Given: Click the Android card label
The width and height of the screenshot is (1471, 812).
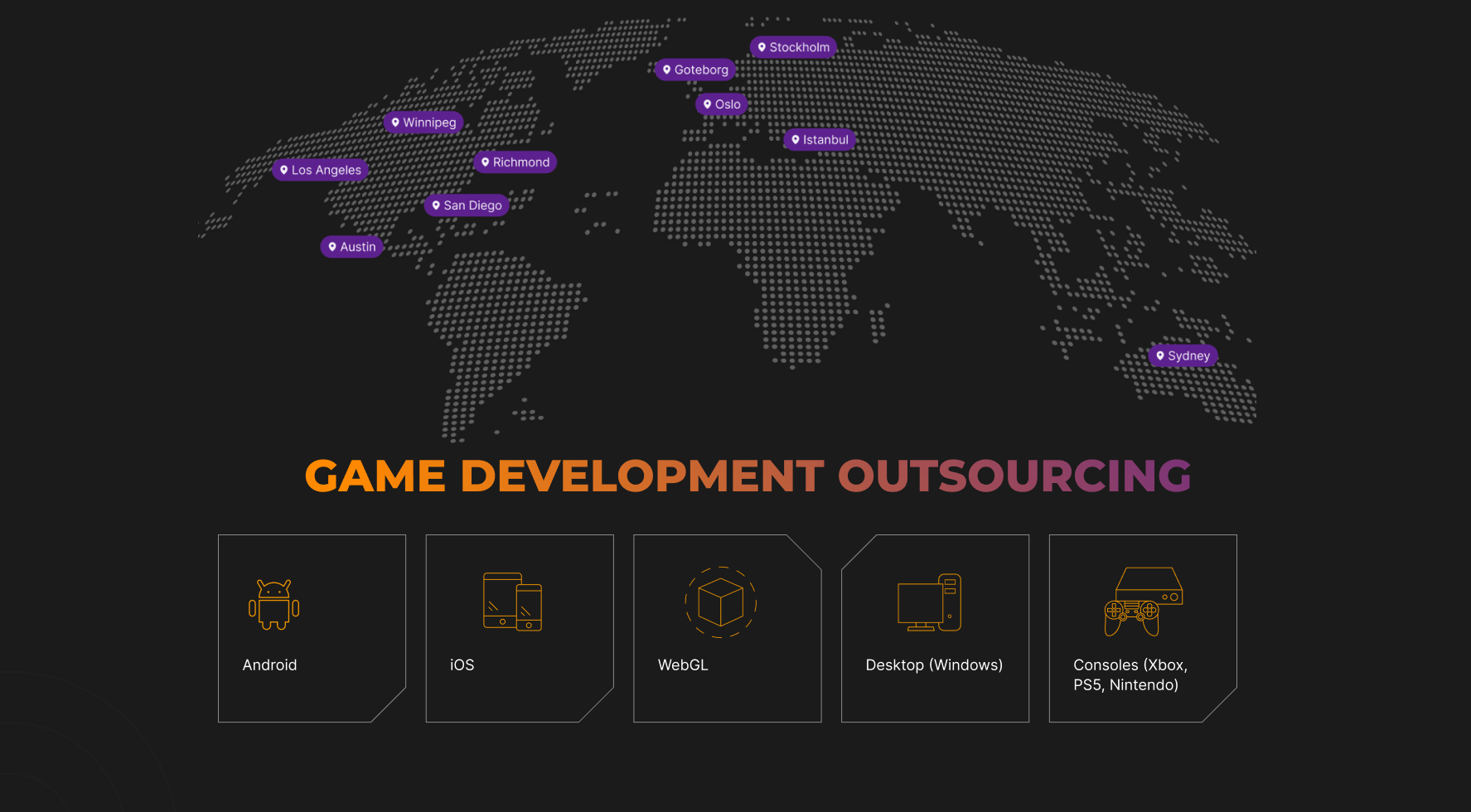Looking at the screenshot, I should coord(269,665).
